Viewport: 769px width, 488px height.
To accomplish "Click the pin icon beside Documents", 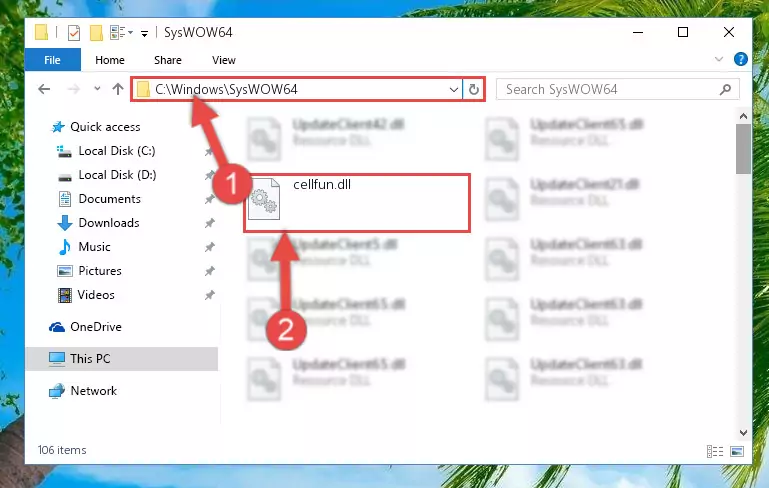I will [x=209, y=199].
